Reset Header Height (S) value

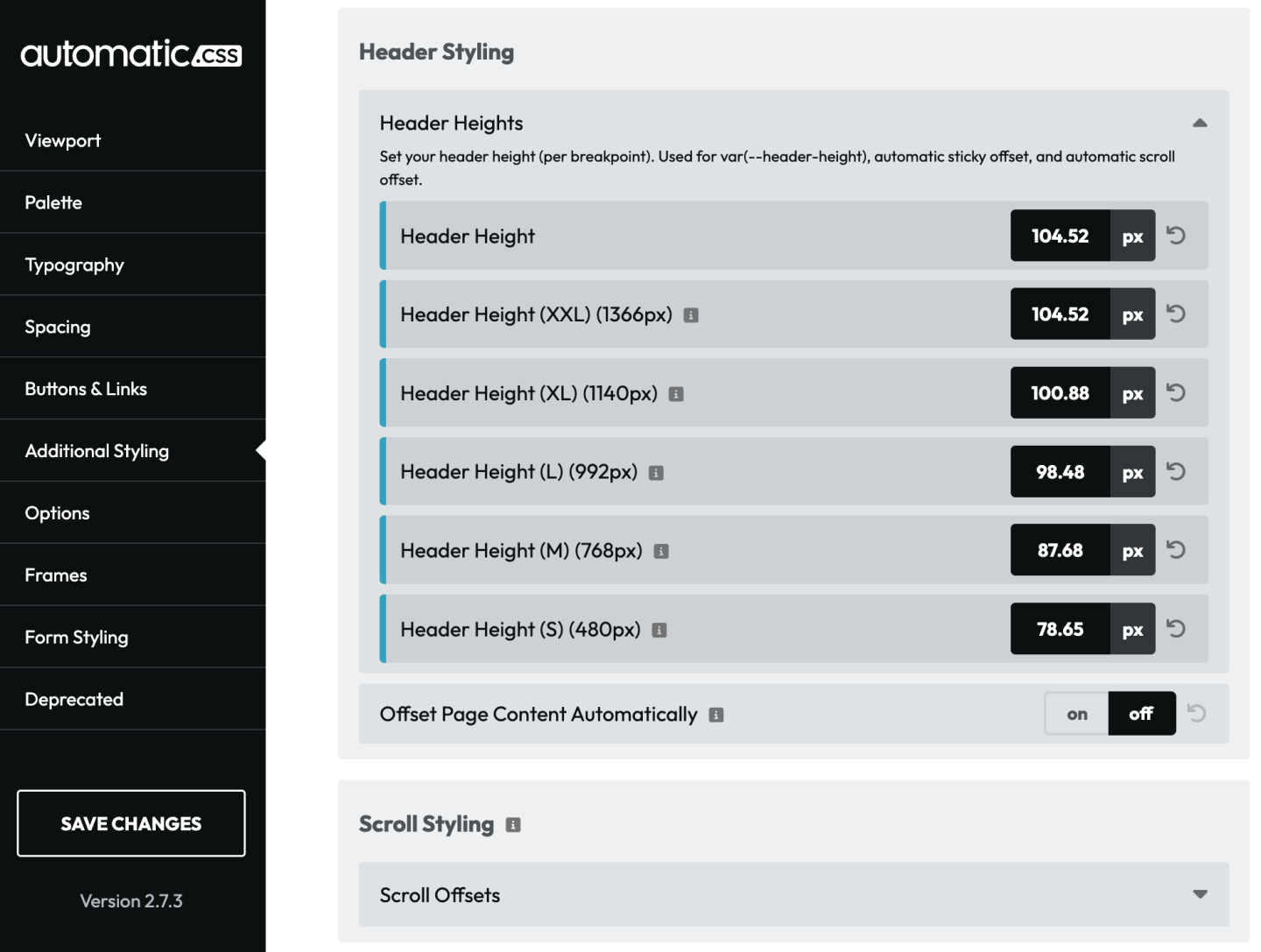point(1176,629)
